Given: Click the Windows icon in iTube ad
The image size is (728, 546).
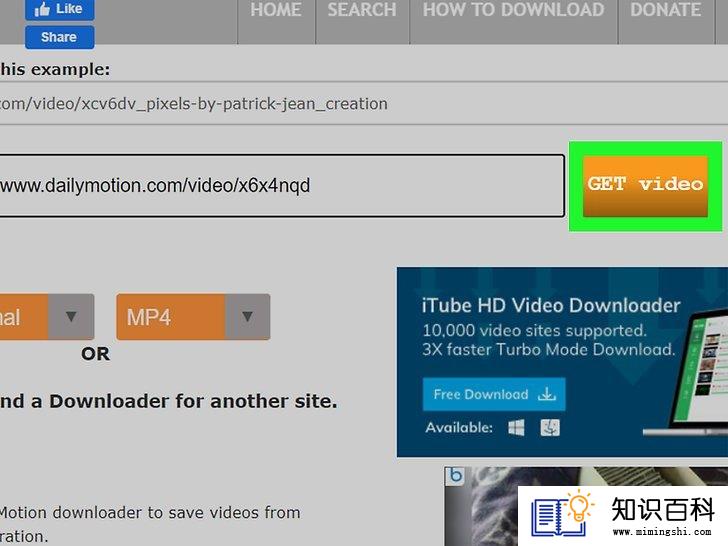Looking at the screenshot, I should [516, 428].
